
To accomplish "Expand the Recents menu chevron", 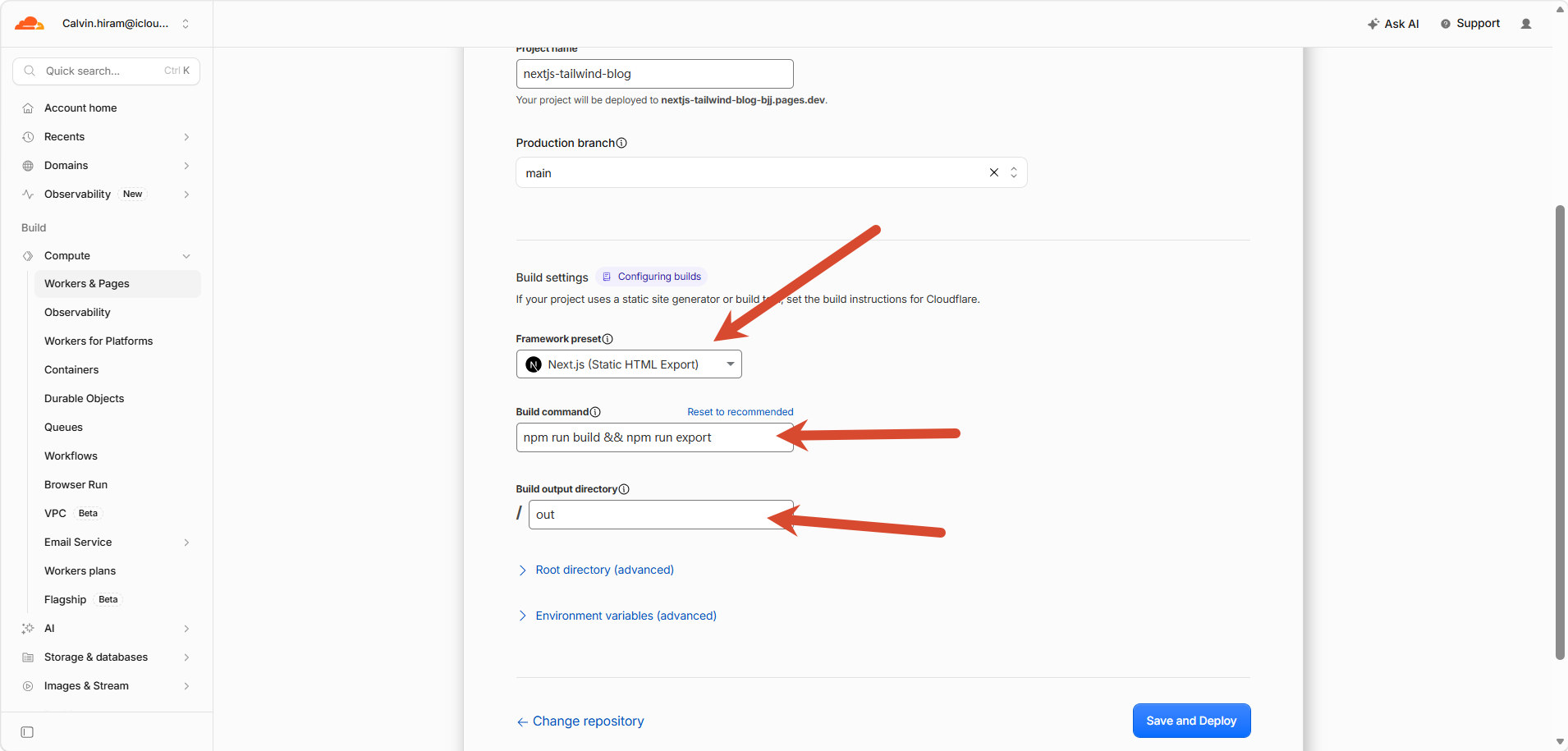I will pyautogui.click(x=186, y=137).
